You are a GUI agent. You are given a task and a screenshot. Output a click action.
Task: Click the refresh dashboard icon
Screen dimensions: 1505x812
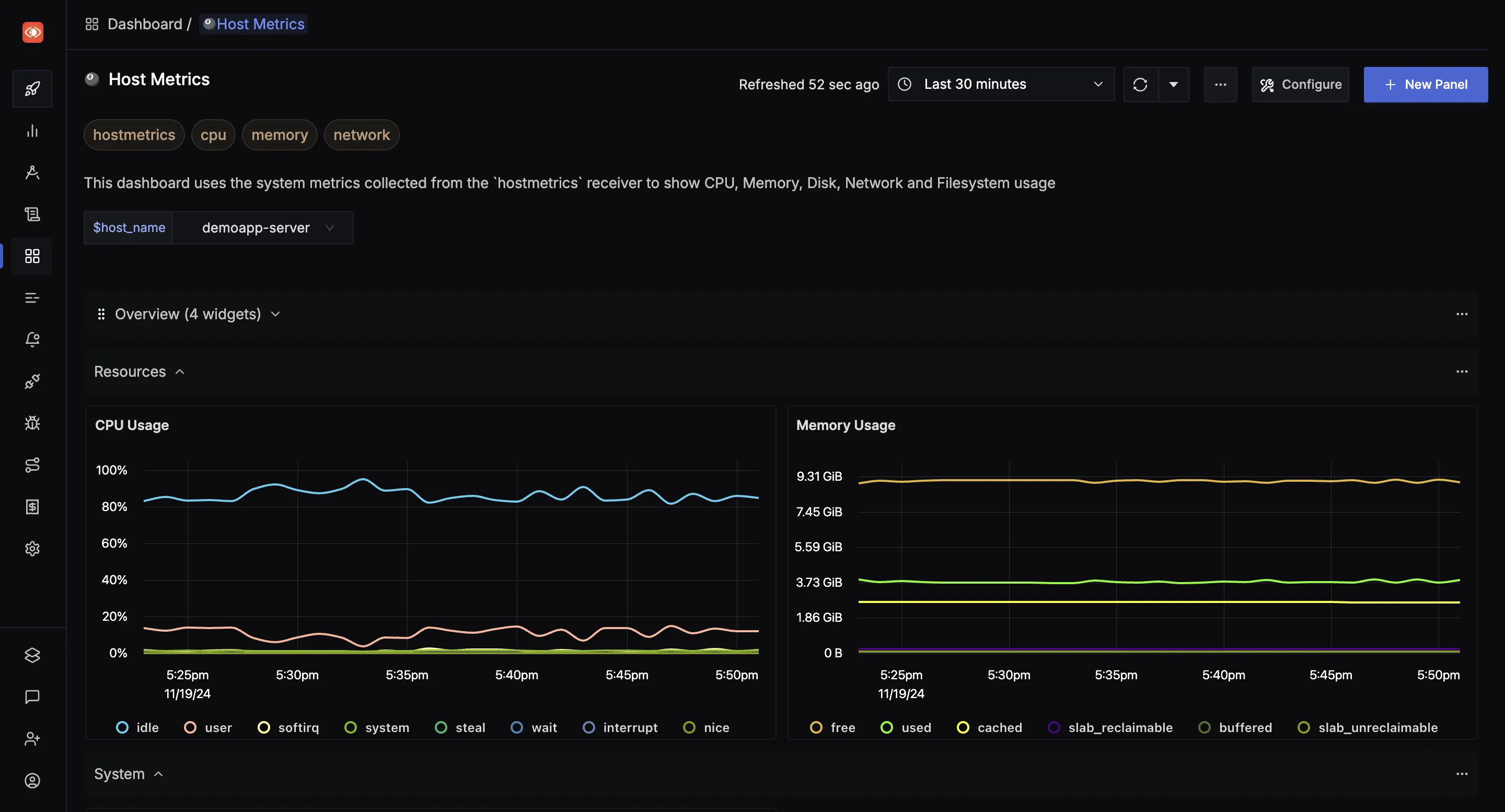(x=1140, y=85)
